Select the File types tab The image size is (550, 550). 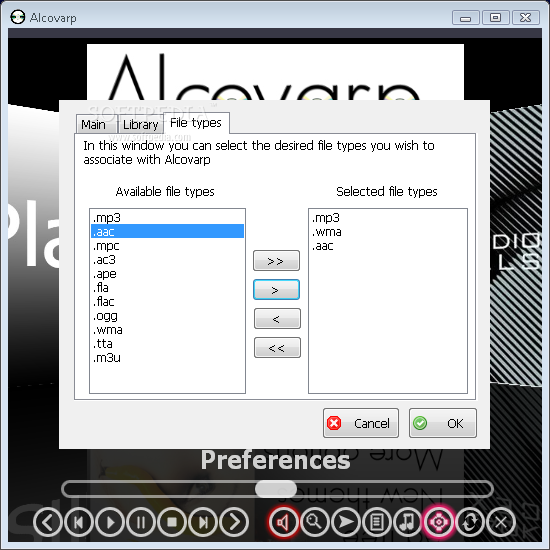(196, 123)
